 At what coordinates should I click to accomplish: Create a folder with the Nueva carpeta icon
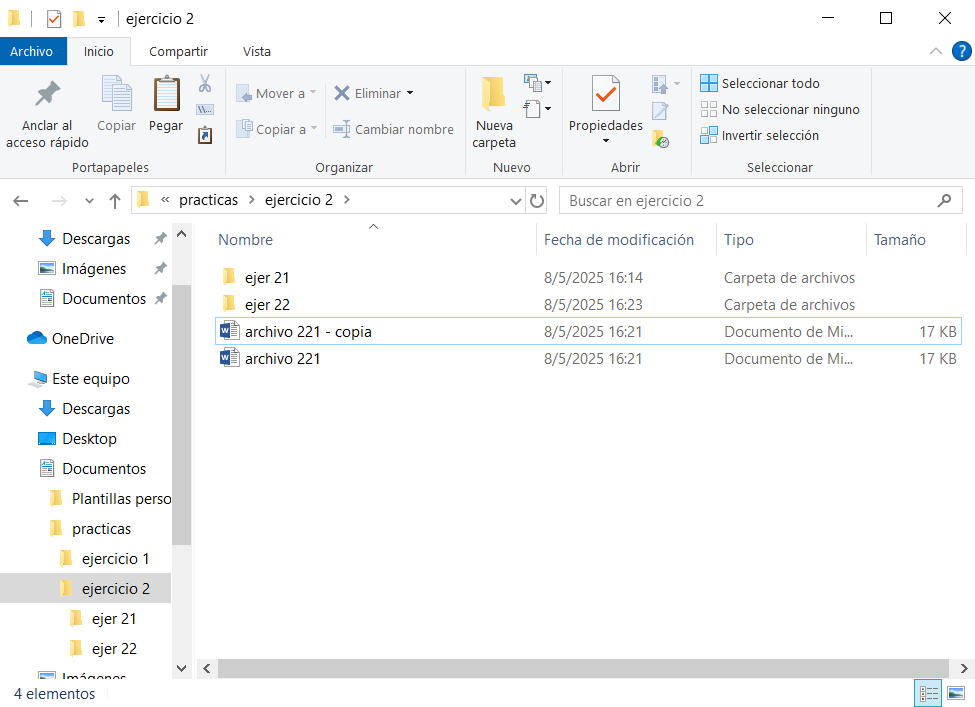pos(494,95)
